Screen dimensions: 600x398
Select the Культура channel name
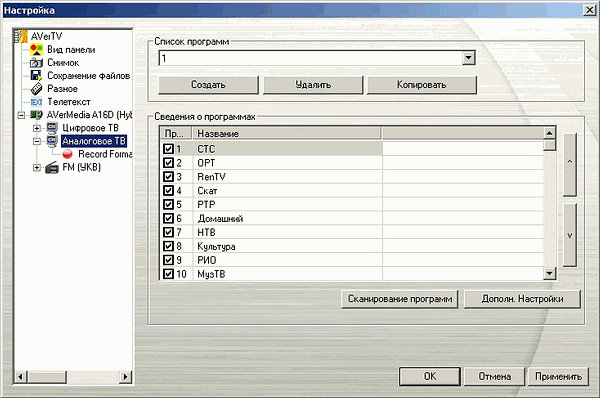click(216, 246)
